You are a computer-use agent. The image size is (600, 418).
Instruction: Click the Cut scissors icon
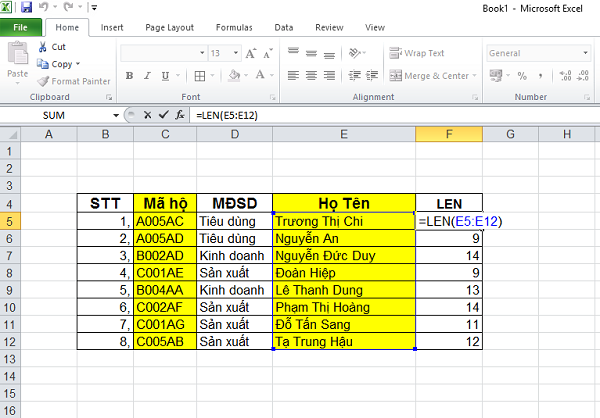[x=43, y=47]
